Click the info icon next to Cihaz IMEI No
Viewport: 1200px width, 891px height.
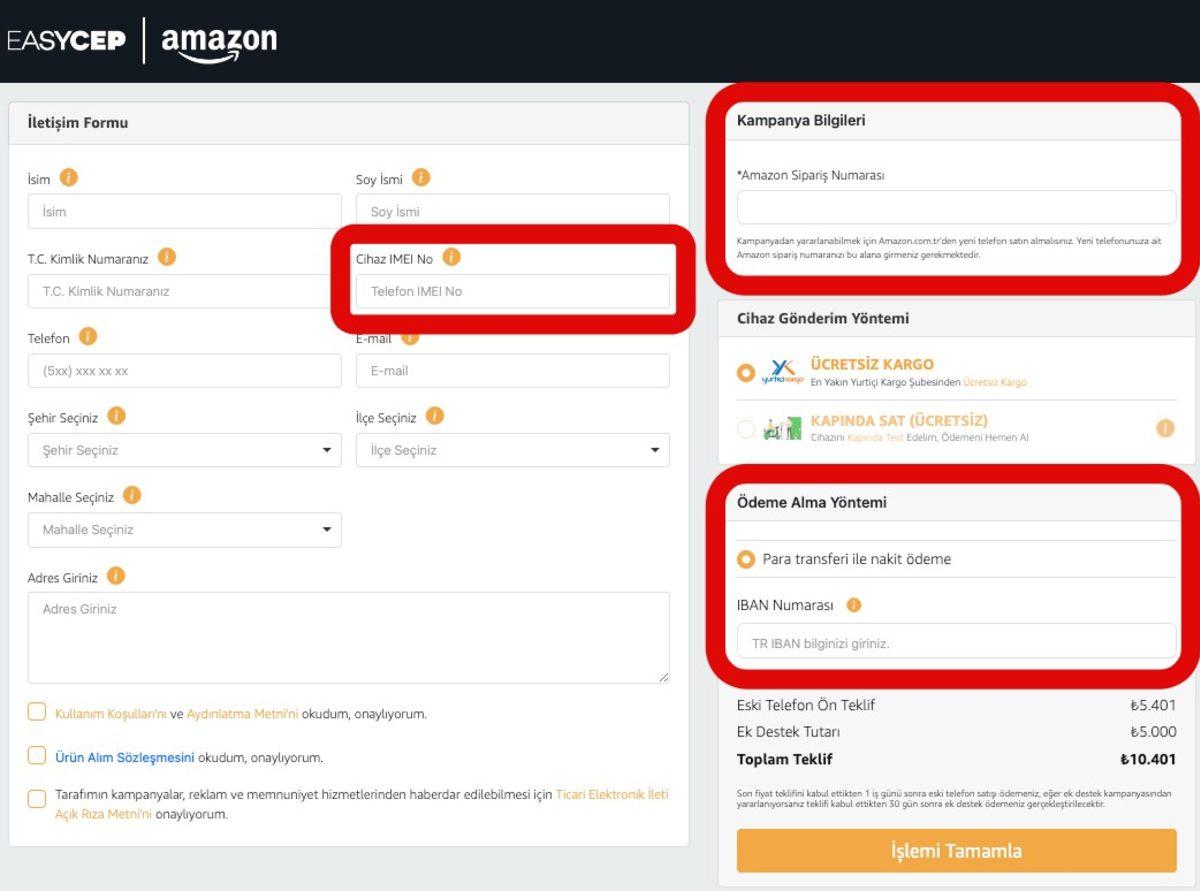tap(450, 257)
